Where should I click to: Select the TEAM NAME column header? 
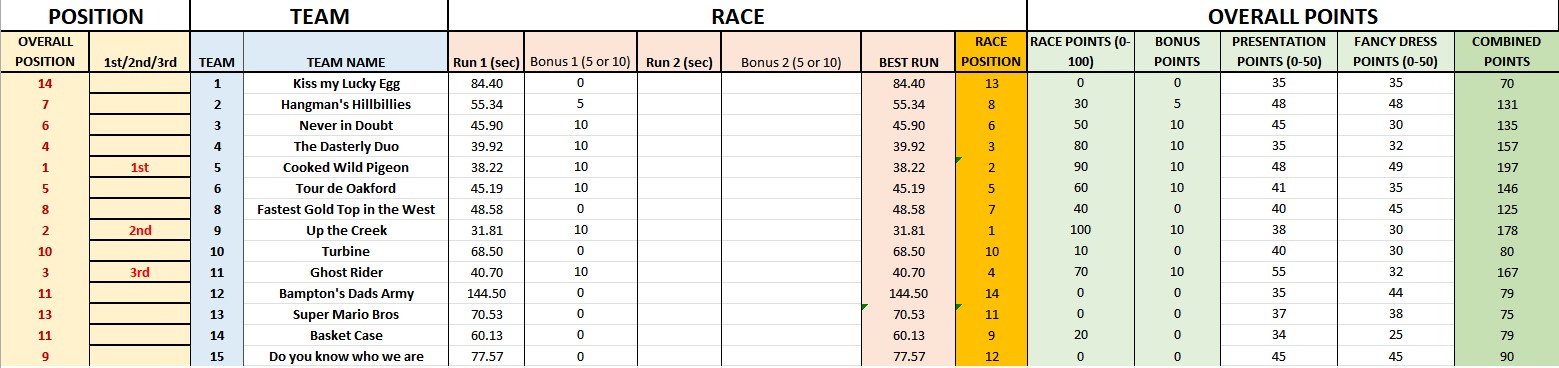(x=345, y=62)
